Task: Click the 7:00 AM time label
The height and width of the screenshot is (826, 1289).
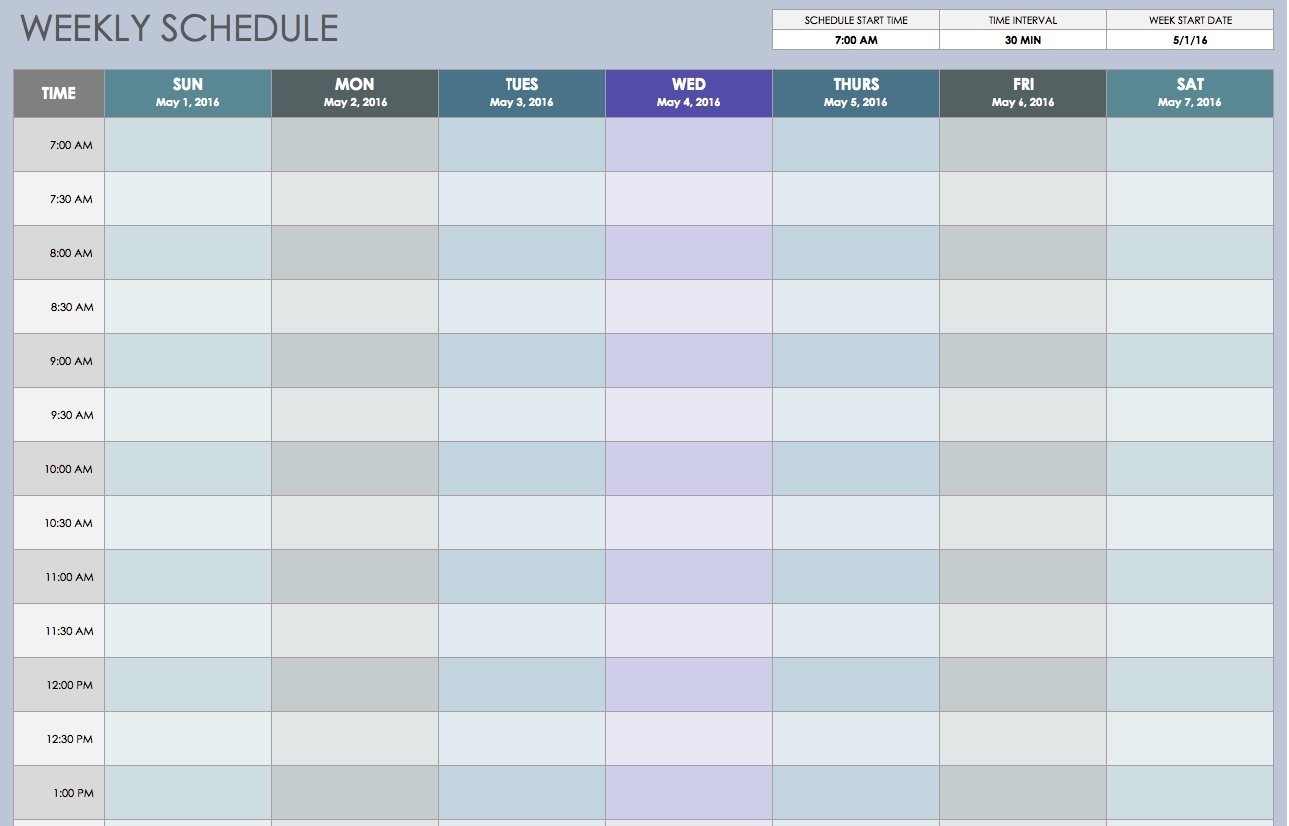Action: [70, 145]
